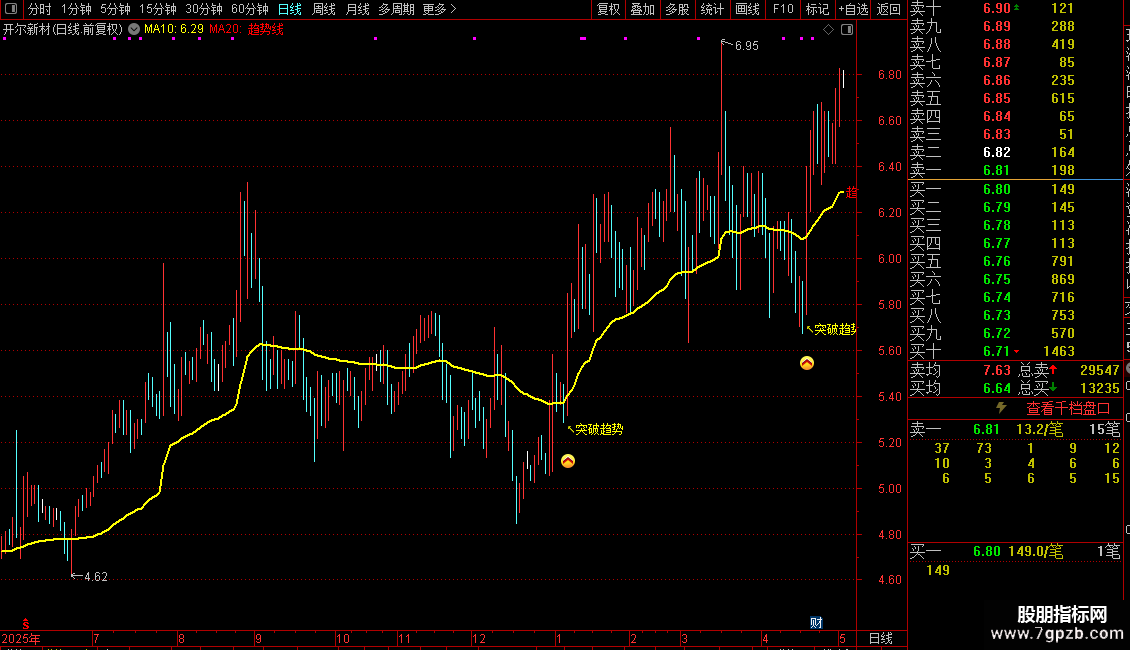Click the upper-right 突破趋势 orange arrow marker
The height and width of the screenshot is (650, 1130).
(806, 363)
